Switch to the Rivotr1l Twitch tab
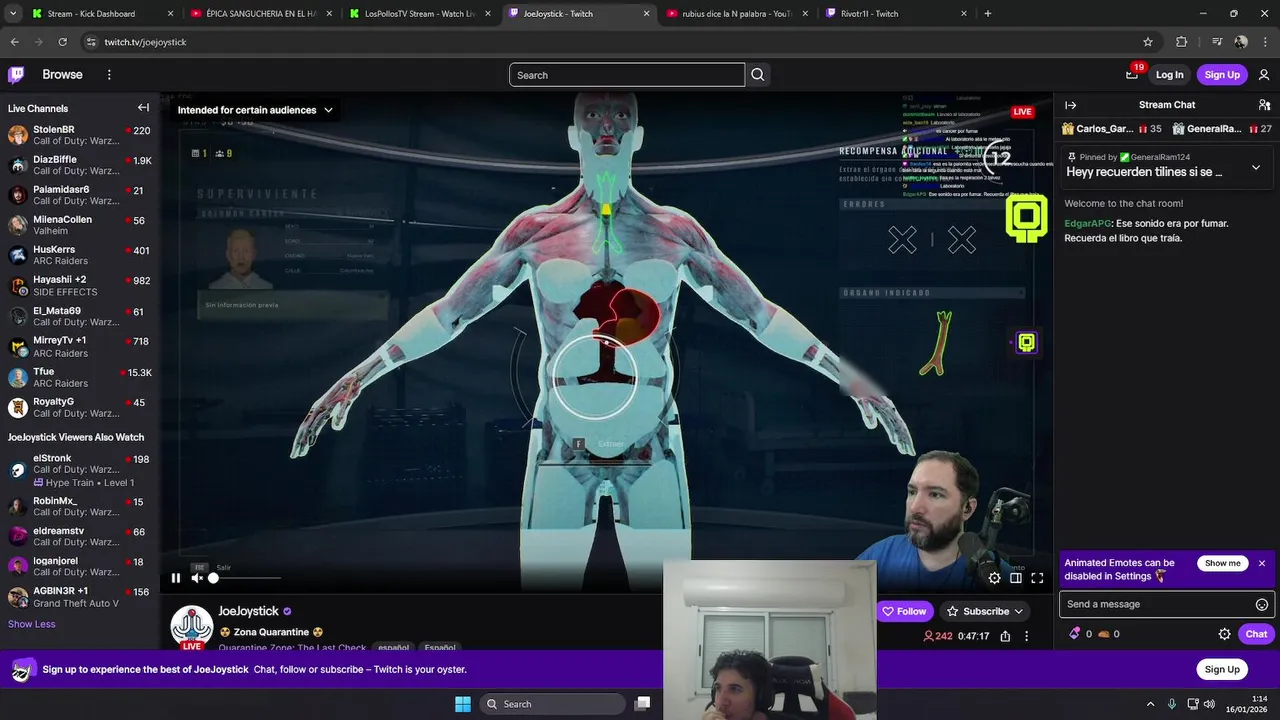 click(x=894, y=14)
